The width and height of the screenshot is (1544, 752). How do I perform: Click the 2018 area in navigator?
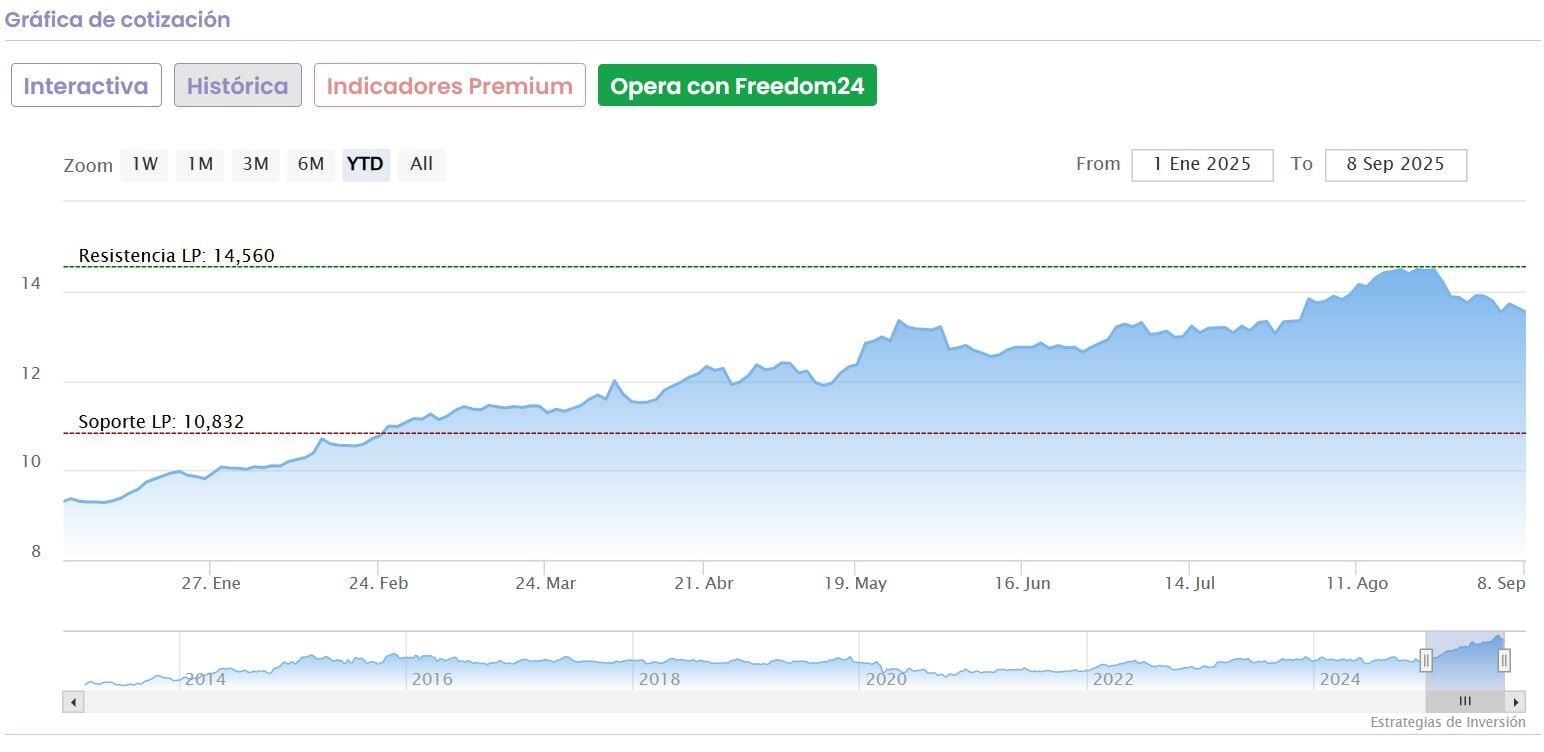coord(658,679)
